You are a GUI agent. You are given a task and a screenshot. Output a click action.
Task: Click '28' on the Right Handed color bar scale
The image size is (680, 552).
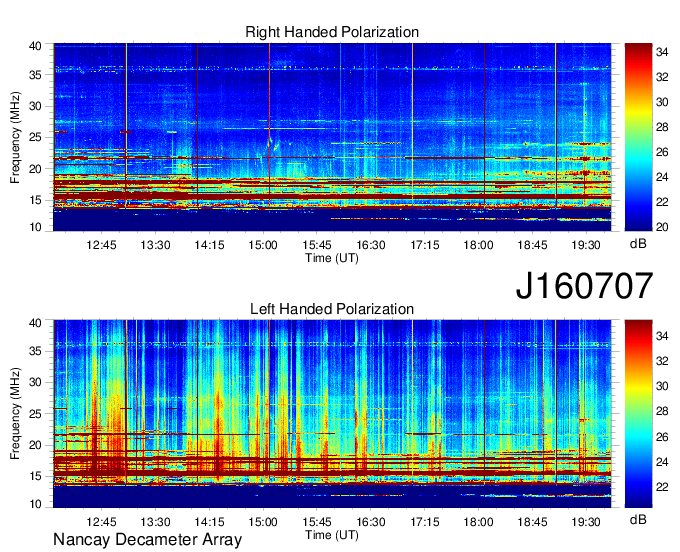(x=662, y=127)
